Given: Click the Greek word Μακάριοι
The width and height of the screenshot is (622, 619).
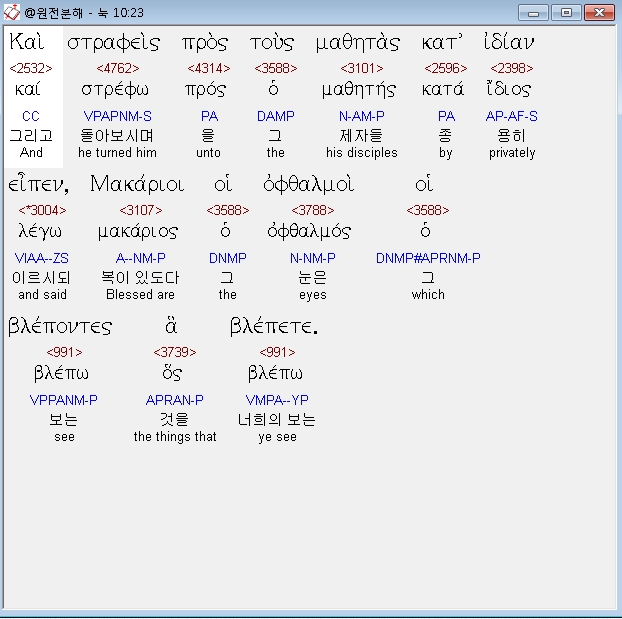Looking at the screenshot, I should [137, 184].
